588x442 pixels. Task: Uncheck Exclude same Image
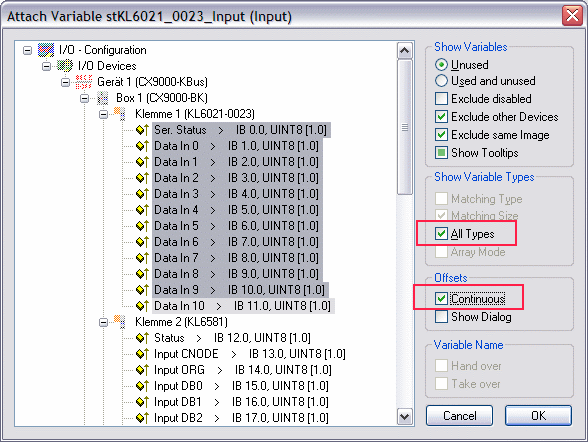pyautogui.click(x=441, y=135)
